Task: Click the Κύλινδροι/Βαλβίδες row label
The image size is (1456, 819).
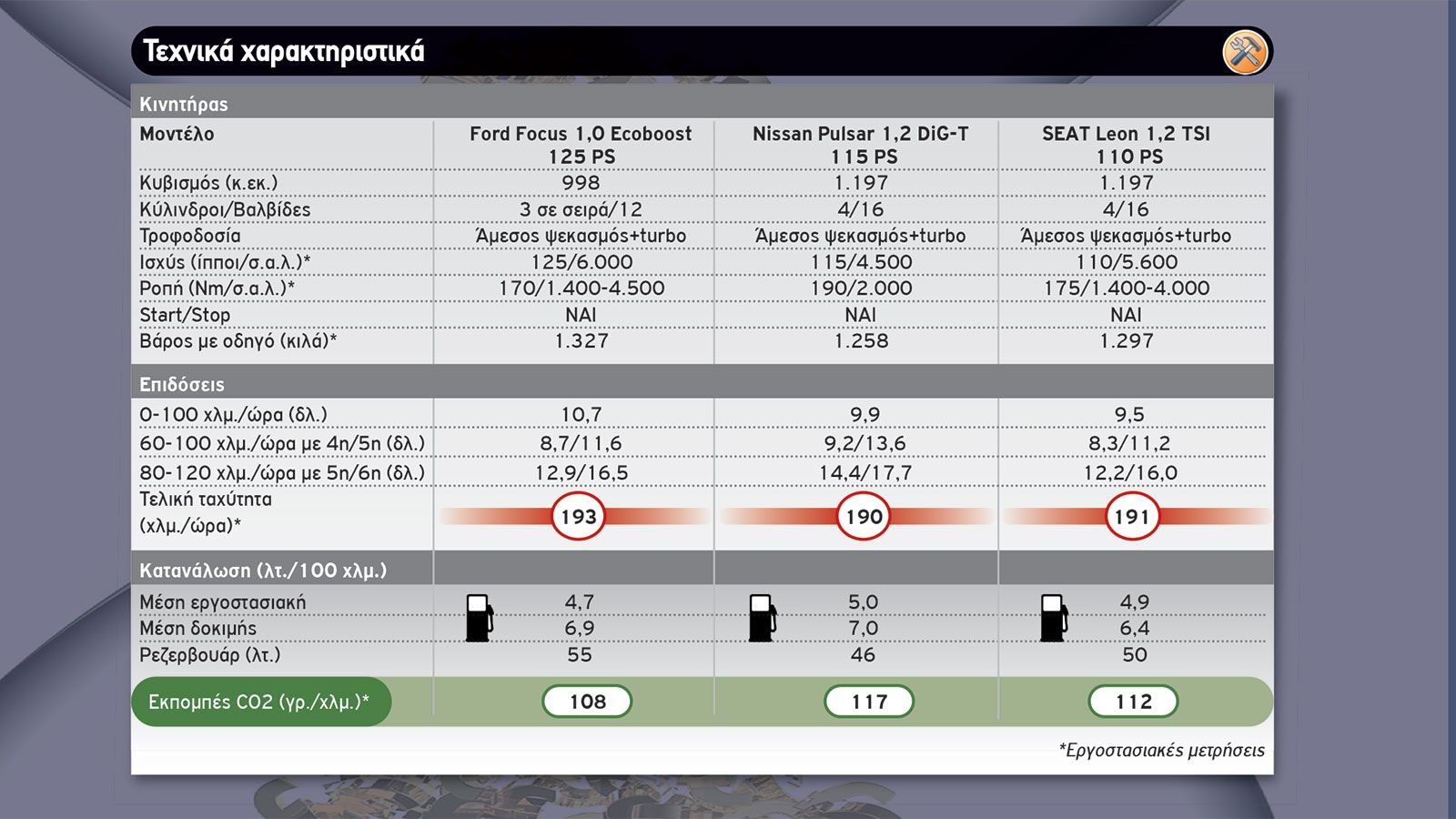Action: click(225, 209)
